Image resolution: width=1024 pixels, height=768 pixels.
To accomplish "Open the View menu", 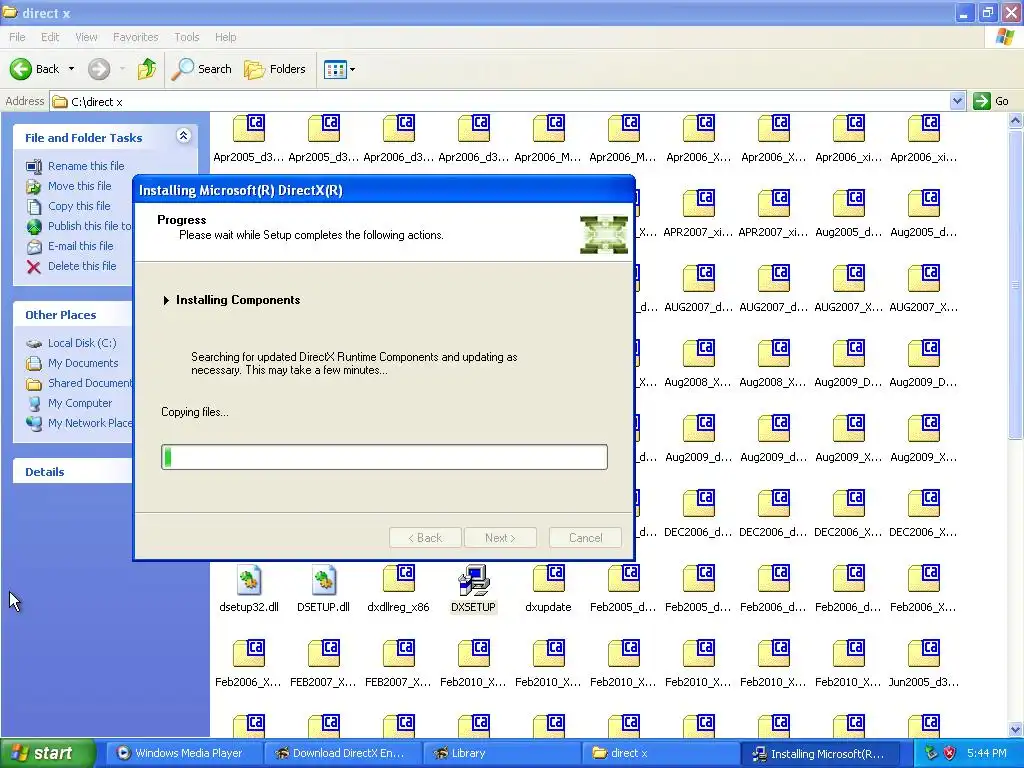I will point(86,37).
